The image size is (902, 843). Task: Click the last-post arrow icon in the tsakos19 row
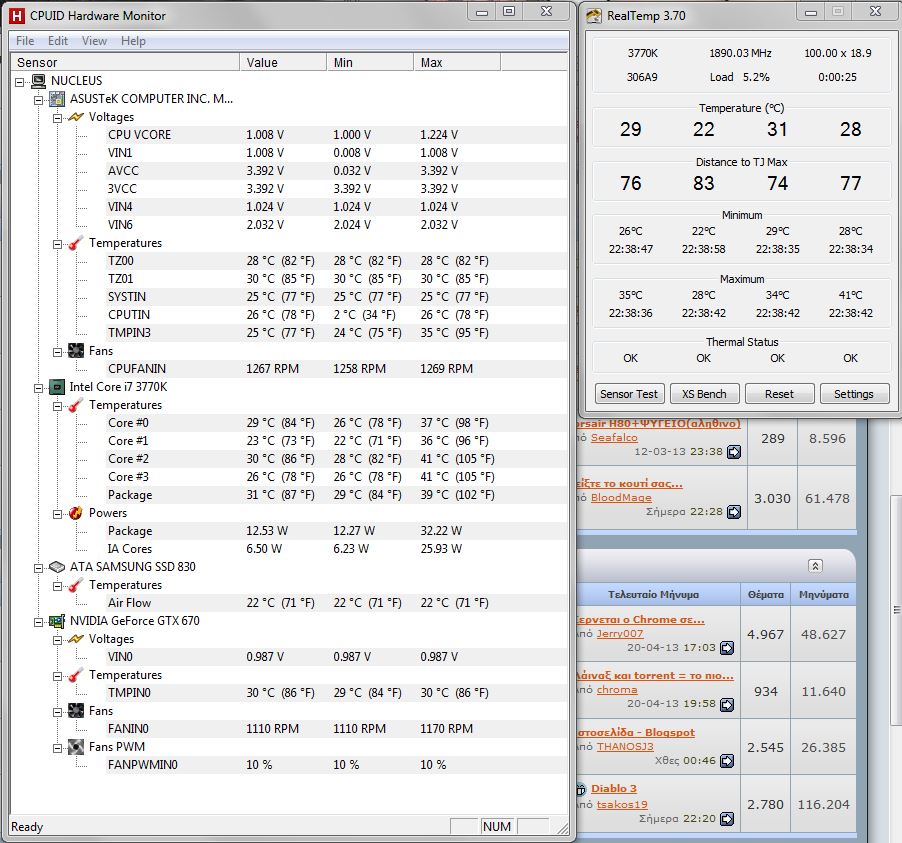tap(727, 818)
